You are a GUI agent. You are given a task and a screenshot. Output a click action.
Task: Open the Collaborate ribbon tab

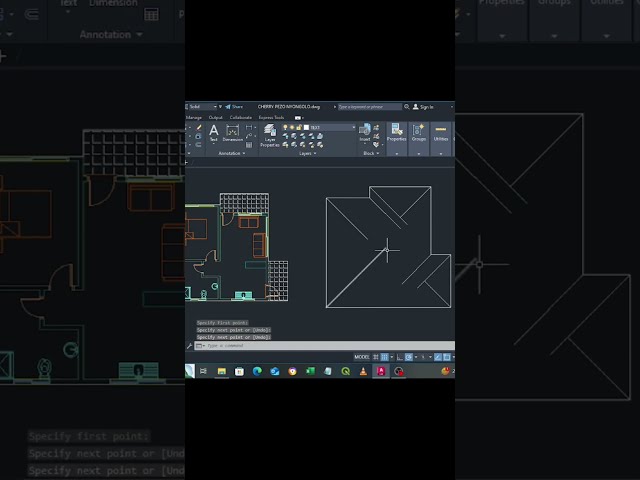241,118
